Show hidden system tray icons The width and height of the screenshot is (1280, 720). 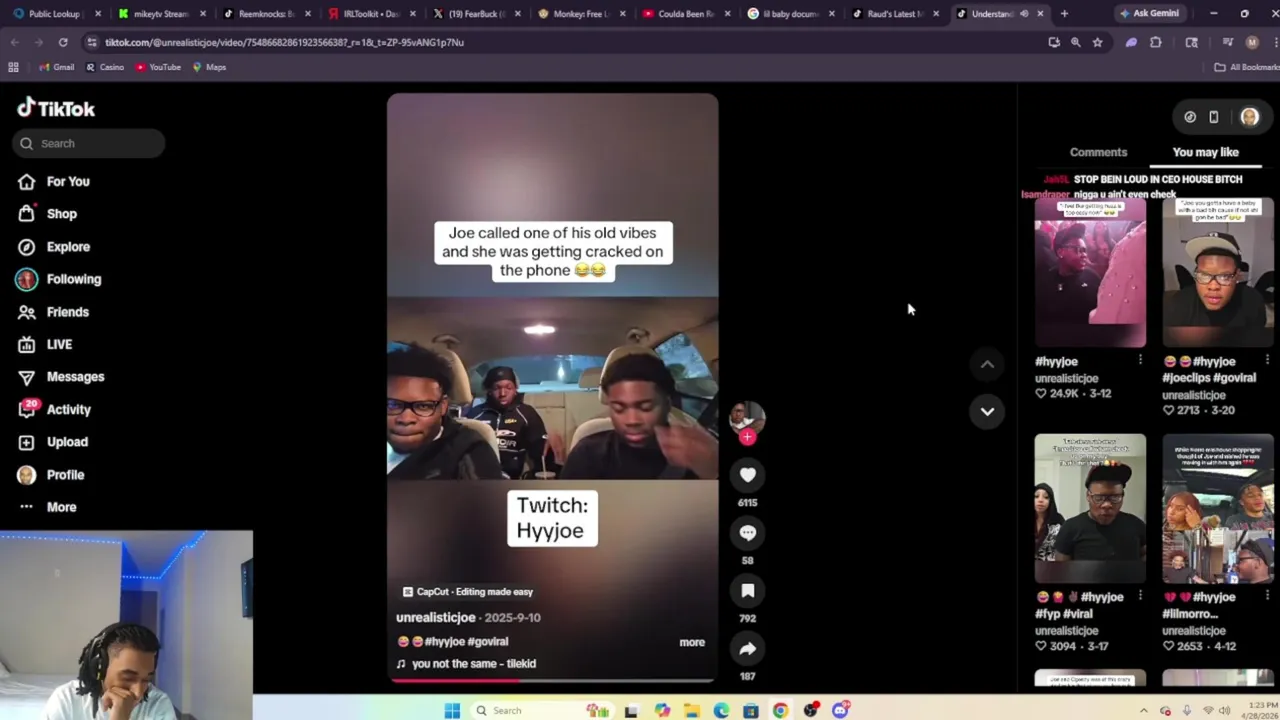pyautogui.click(x=1143, y=710)
